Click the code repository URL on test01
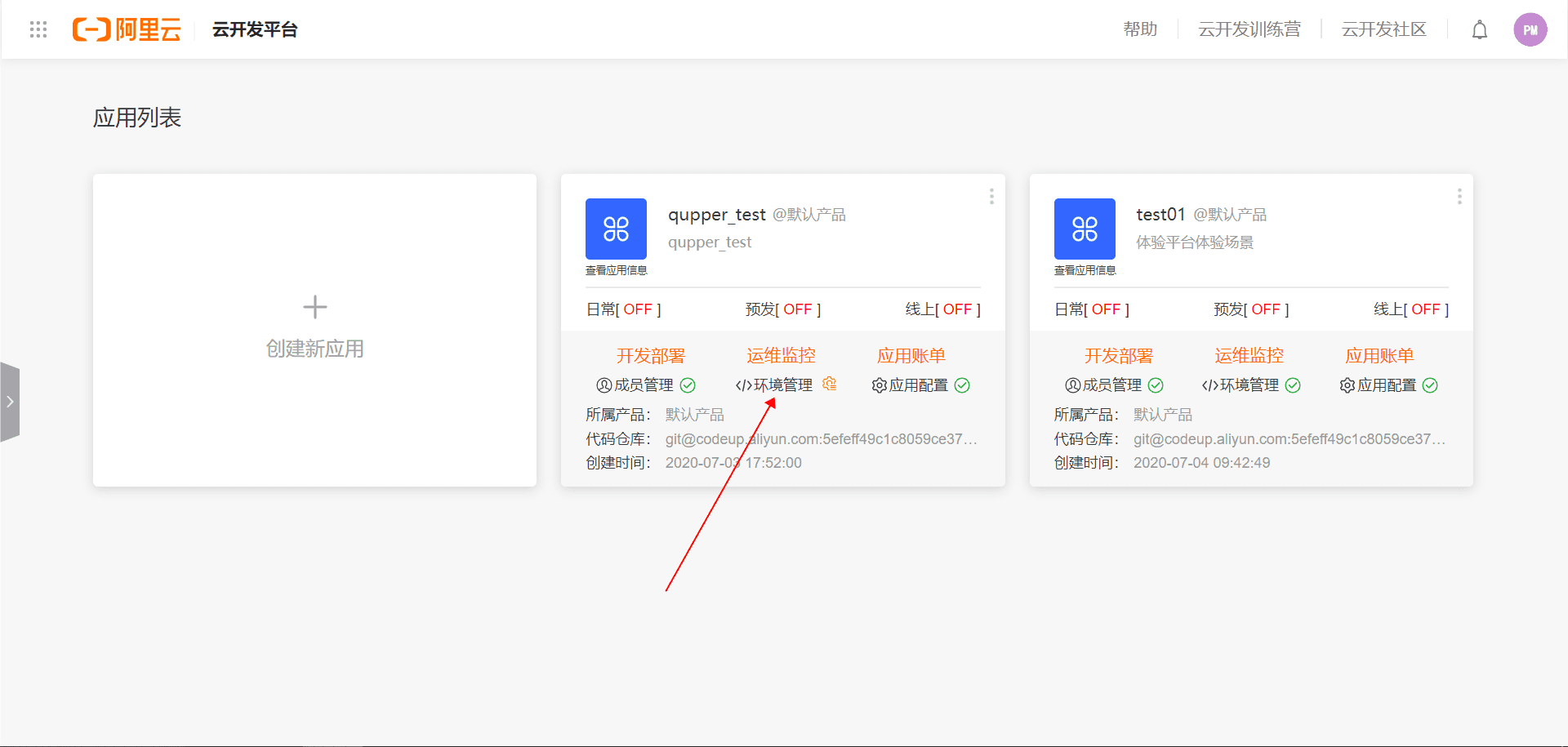 tap(1290, 439)
